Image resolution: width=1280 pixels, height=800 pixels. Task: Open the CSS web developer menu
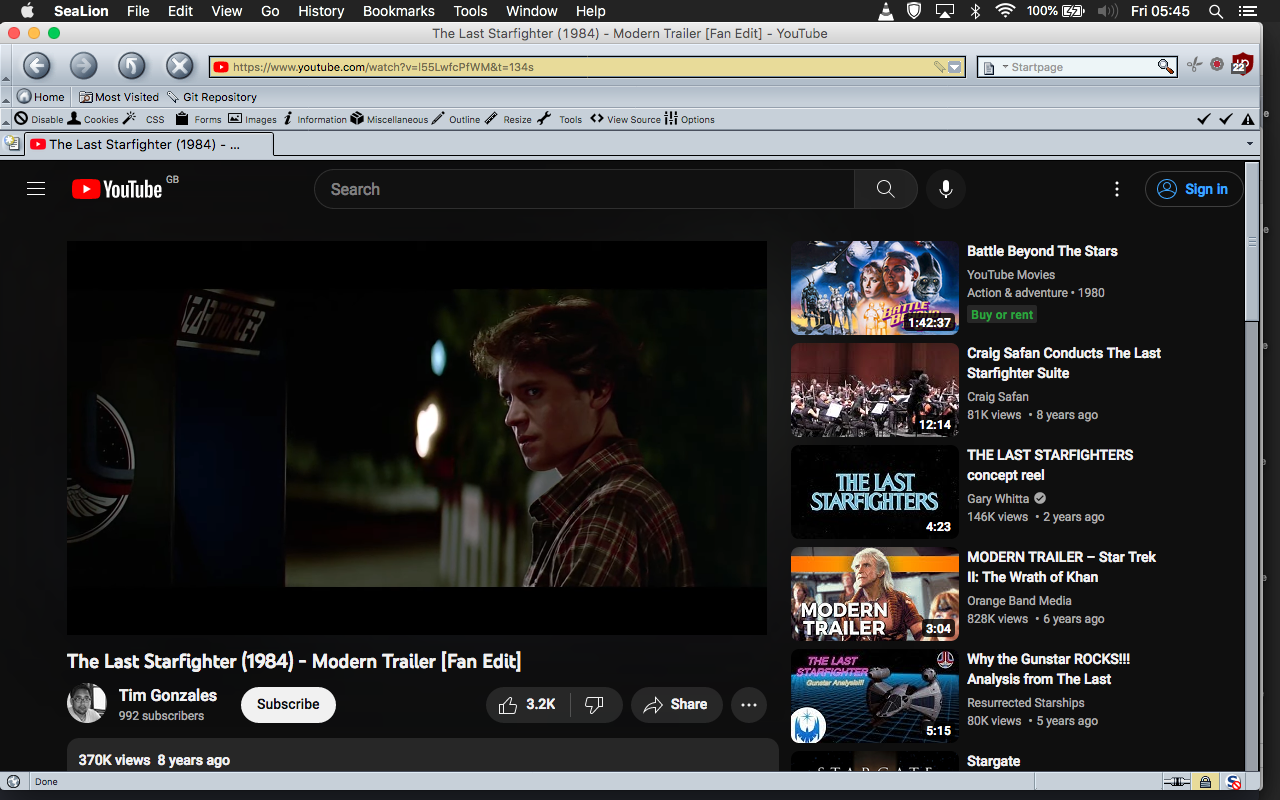pos(144,119)
